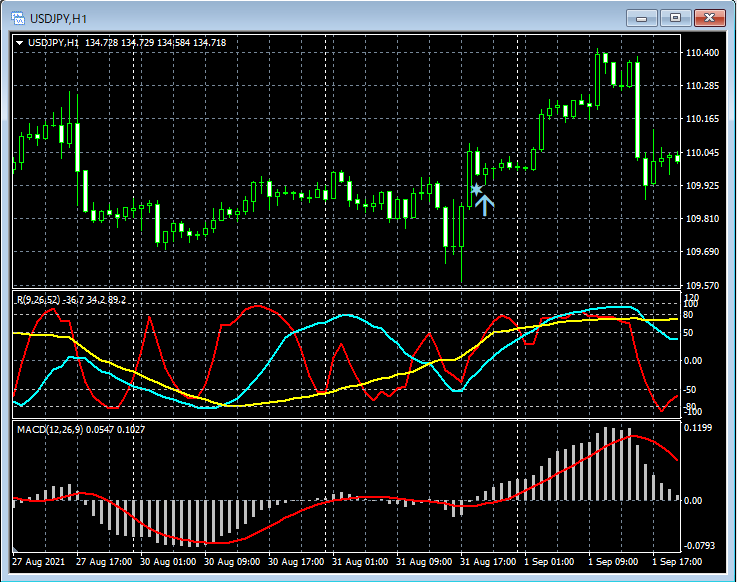This screenshot has height=582, width=738.
Task: Click the 110.400 price level on axis
Action: pyautogui.click(x=704, y=53)
